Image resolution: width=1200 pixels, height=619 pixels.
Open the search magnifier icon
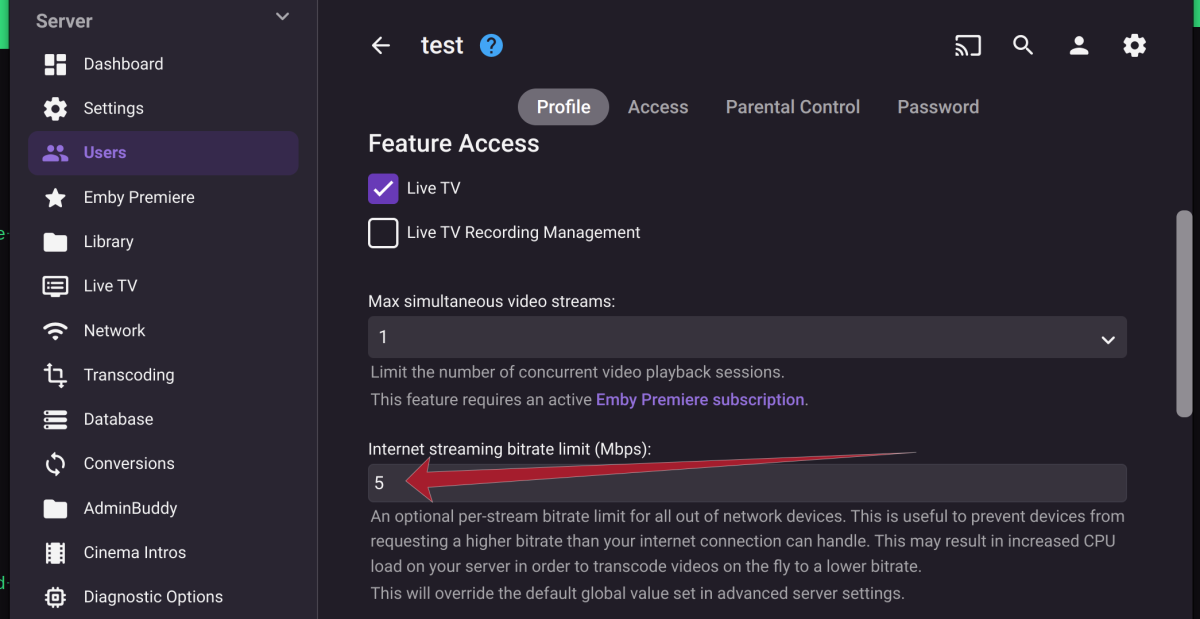(x=1023, y=46)
